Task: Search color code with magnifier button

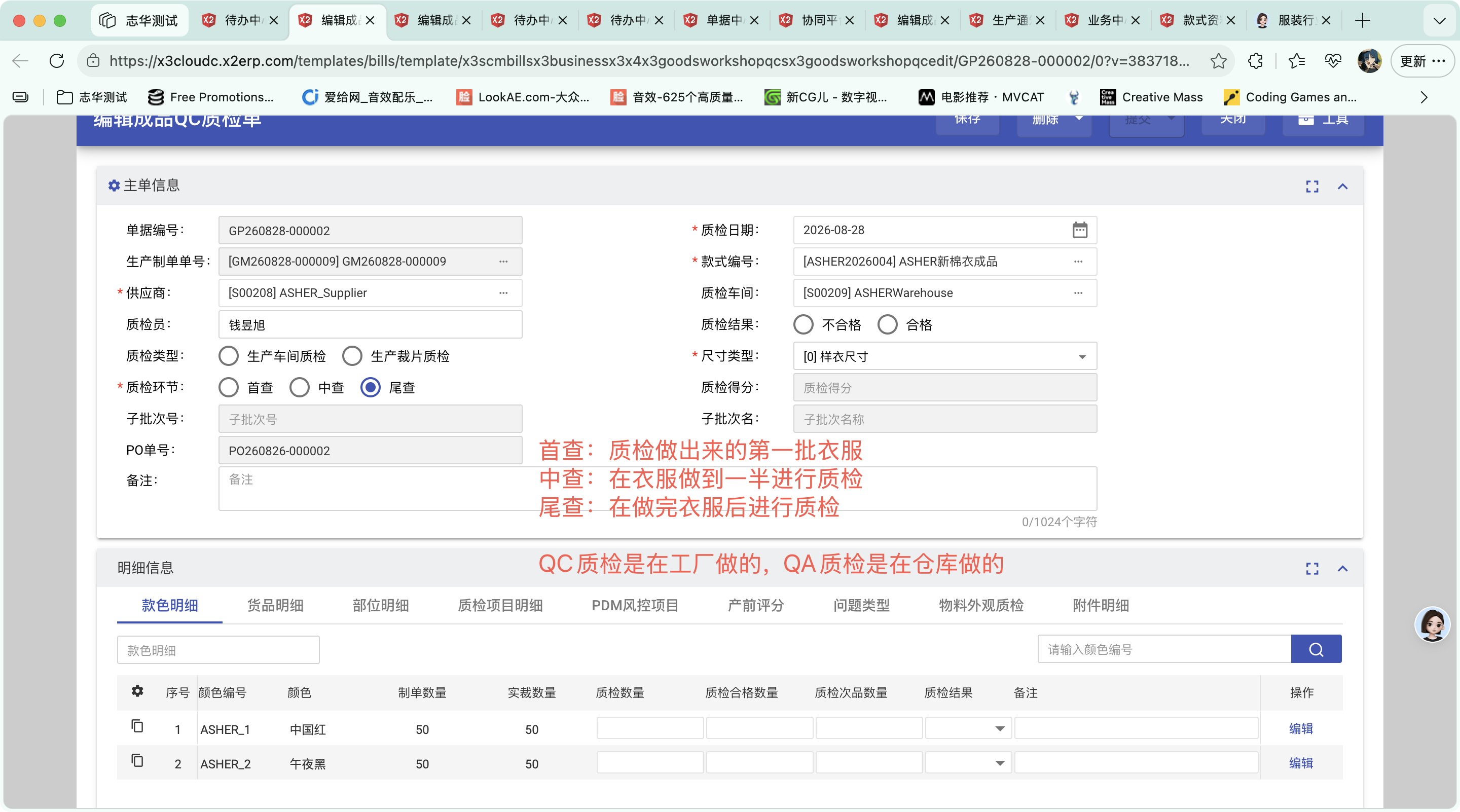Action: point(1316,649)
